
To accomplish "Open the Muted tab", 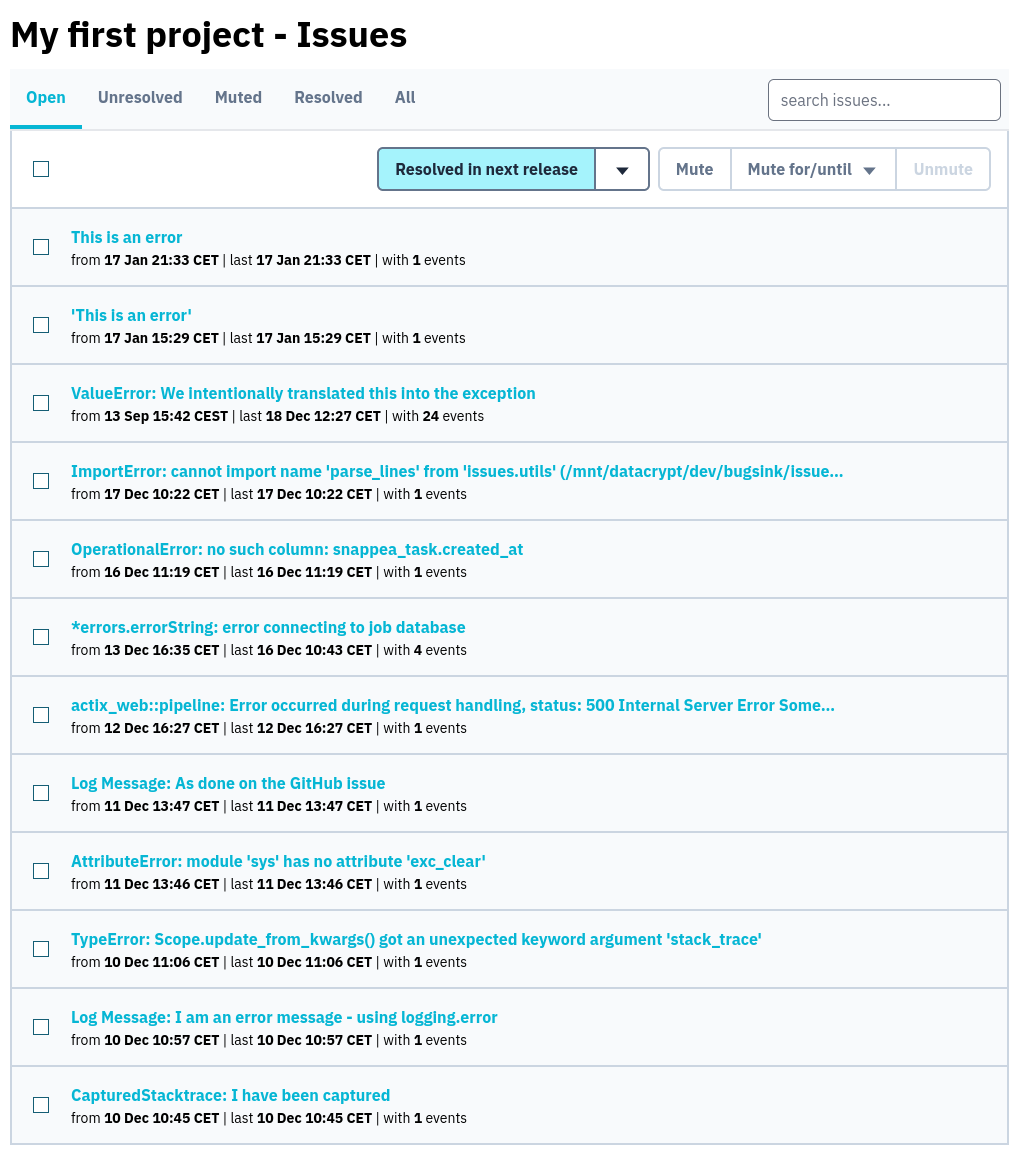I will pyautogui.click(x=238, y=98).
